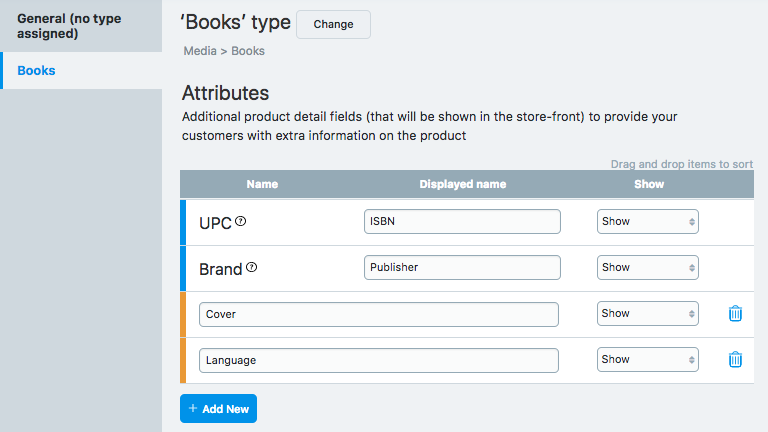Grab the orange drag handle of Language row
Viewport: 768px width, 432px height.
click(x=183, y=360)
